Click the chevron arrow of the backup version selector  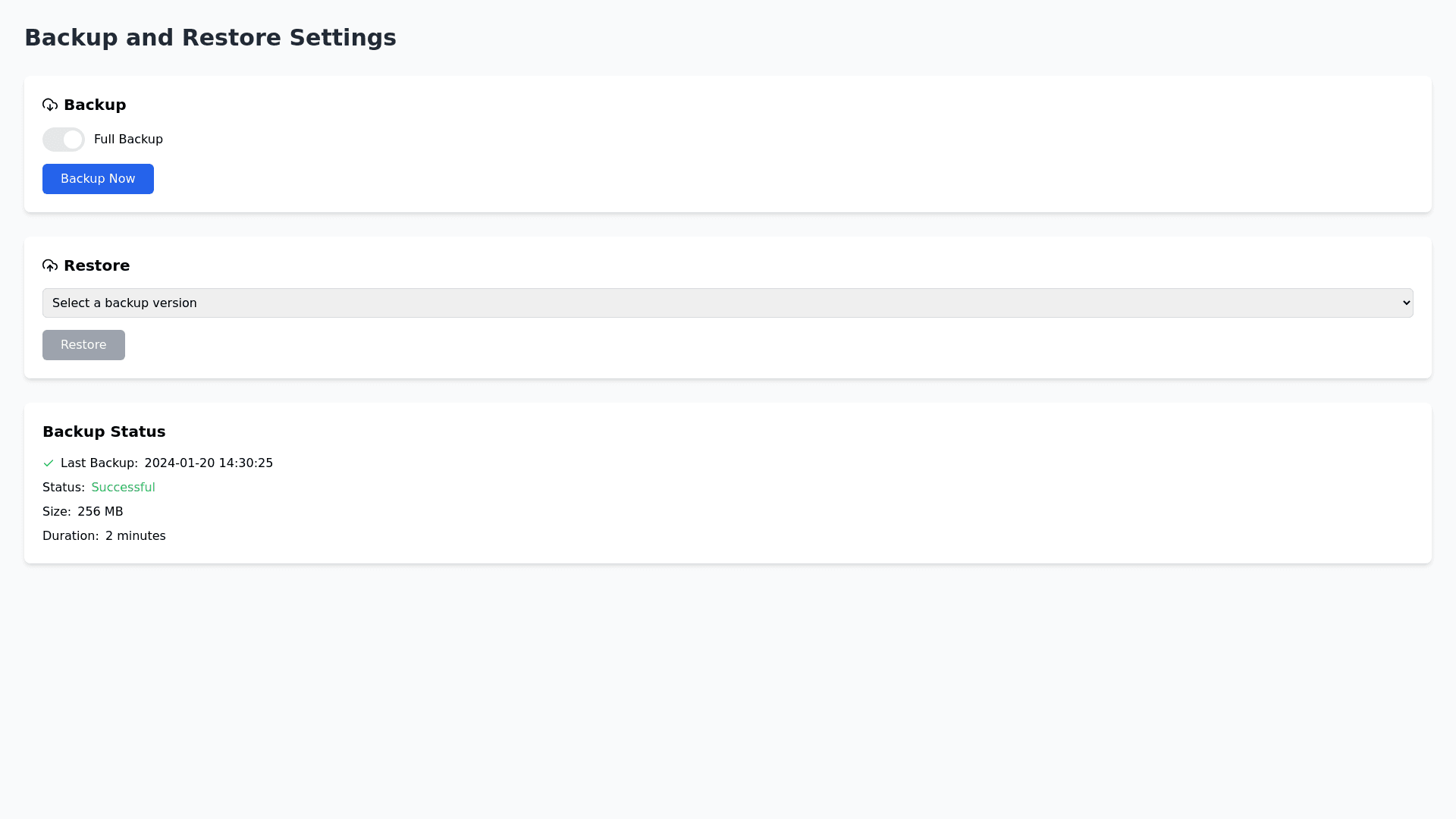(1406, 303)
